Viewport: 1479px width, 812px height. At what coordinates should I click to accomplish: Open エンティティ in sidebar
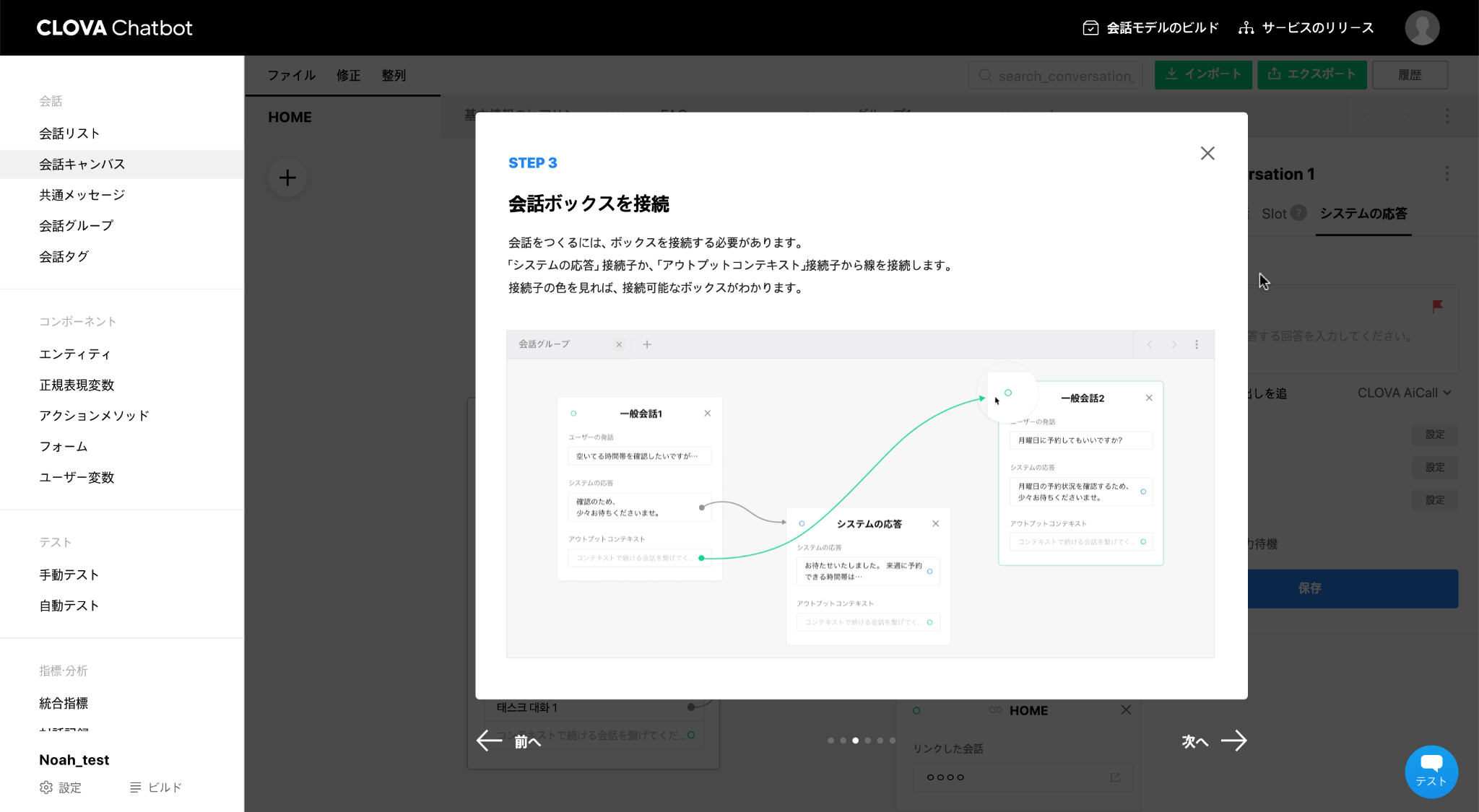[x=75, y=354]
